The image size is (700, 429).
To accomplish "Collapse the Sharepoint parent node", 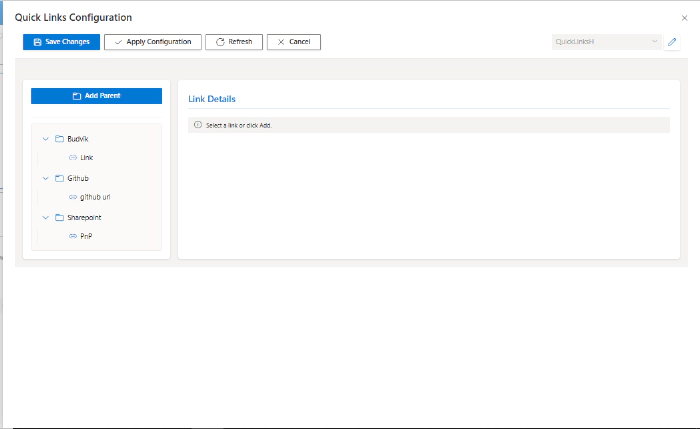I will (45, 217).
